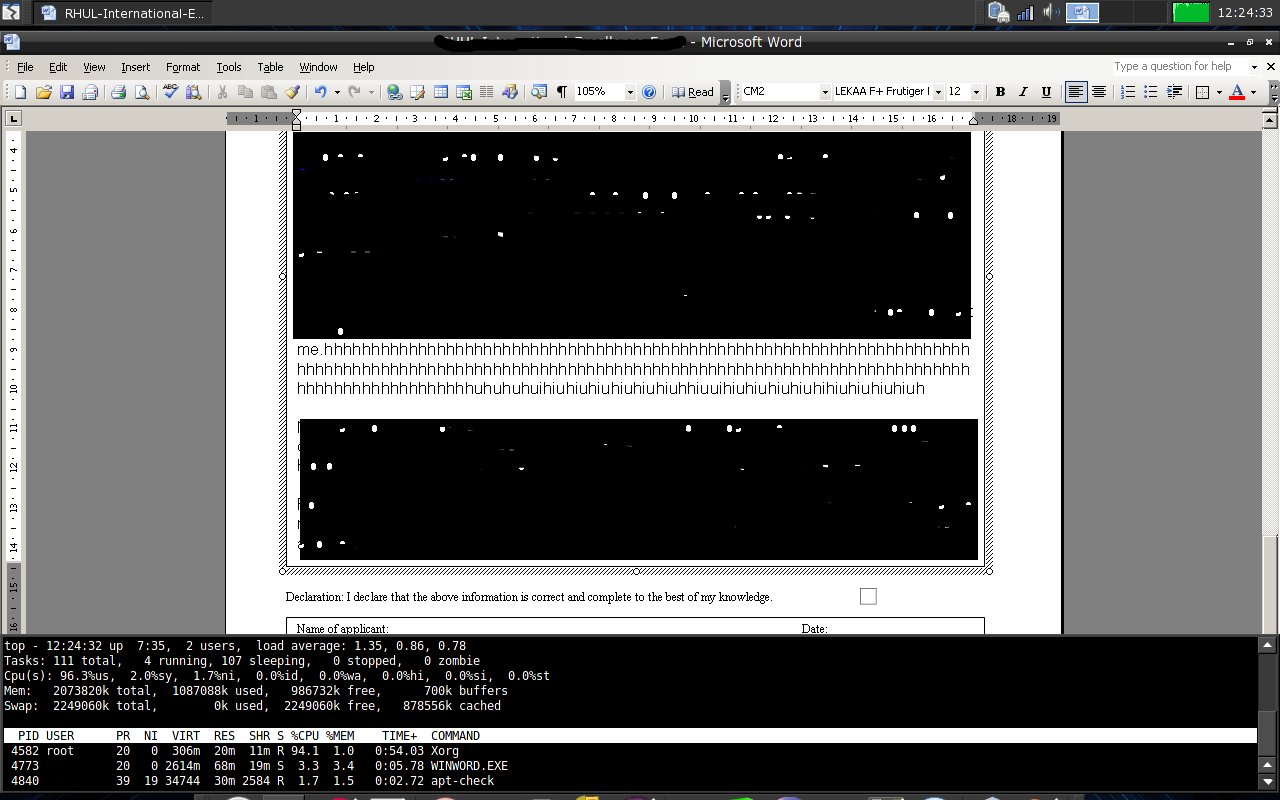The width and height of the screenshot is (1280, 800).
Task: Click the Read button
Action: pyautogui.click(x=693, y=92)
